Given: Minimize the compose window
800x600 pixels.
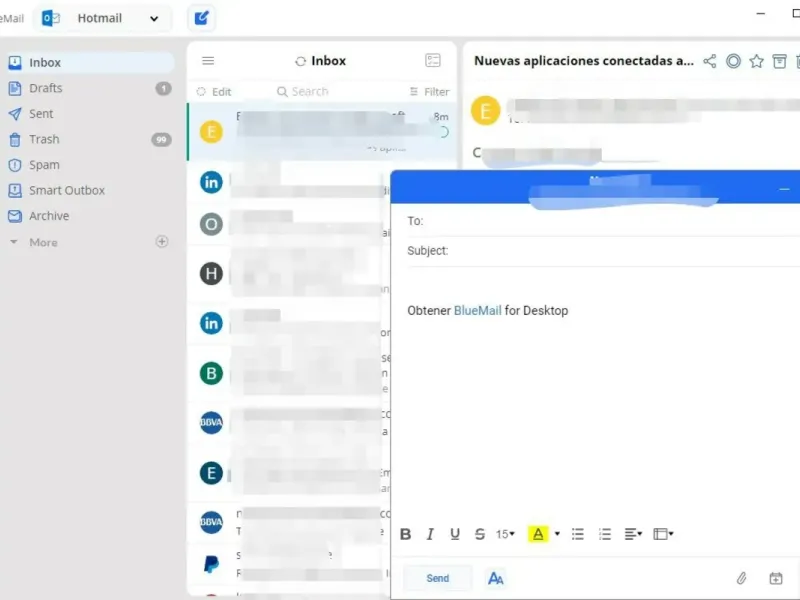Looking at the screenshot, I should click(784, 189).
